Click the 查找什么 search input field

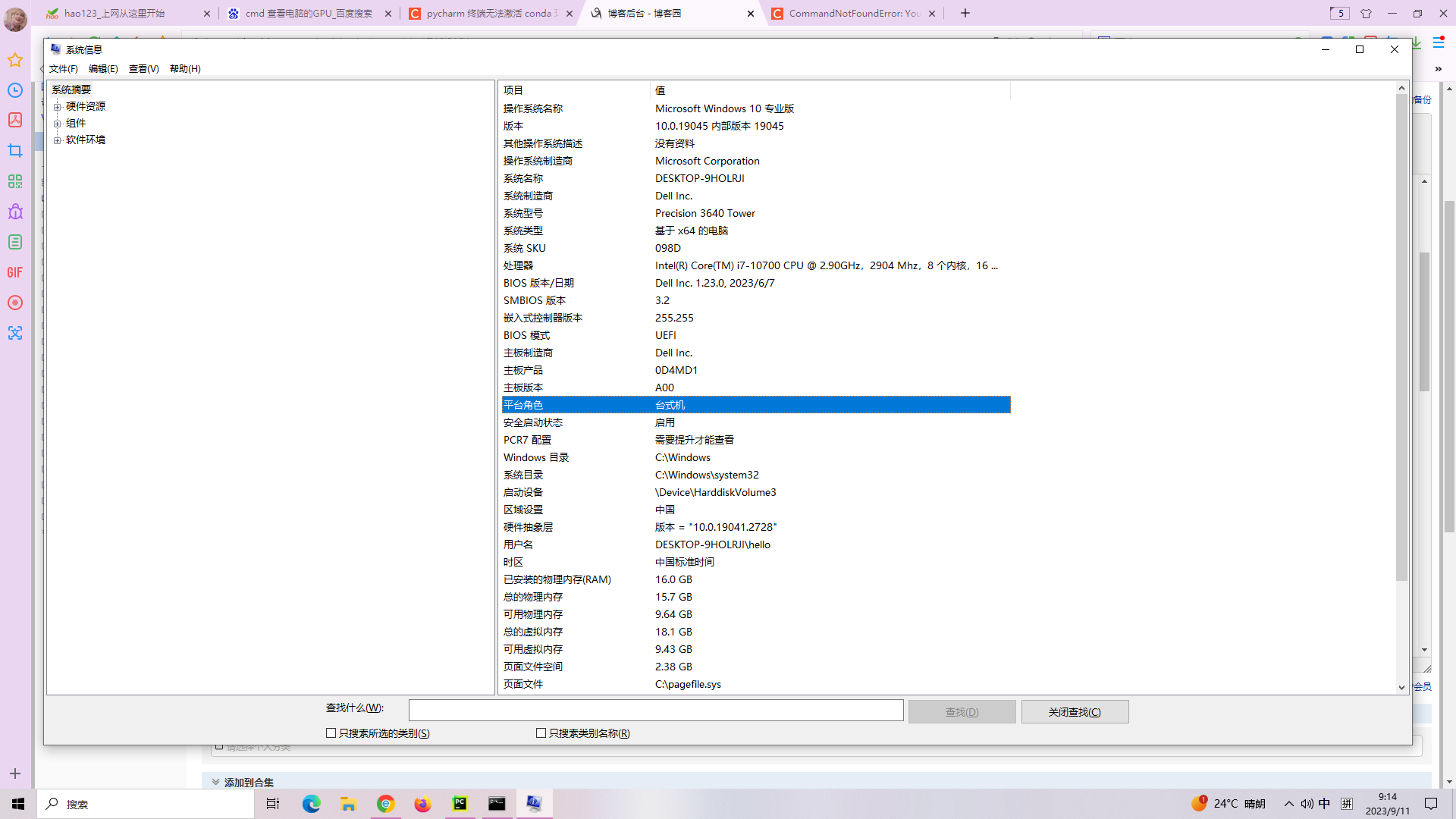tap(655, 711)
